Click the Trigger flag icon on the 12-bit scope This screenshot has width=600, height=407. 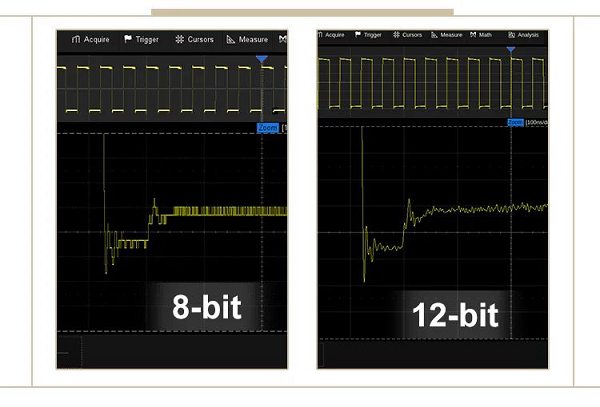[359, 34]
